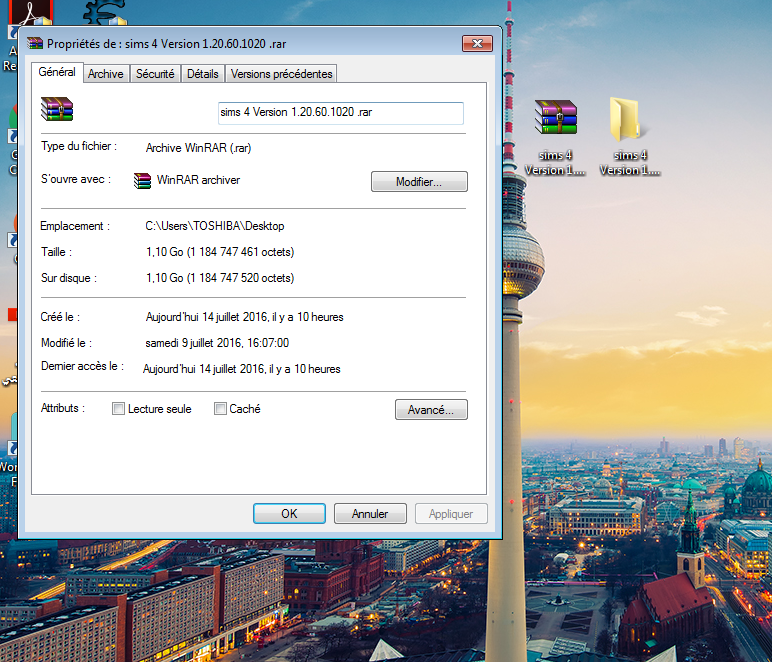This screenshot has height=662, width=772.
Task: Open the Sécurité tab
Action: [x=155, y=74]
